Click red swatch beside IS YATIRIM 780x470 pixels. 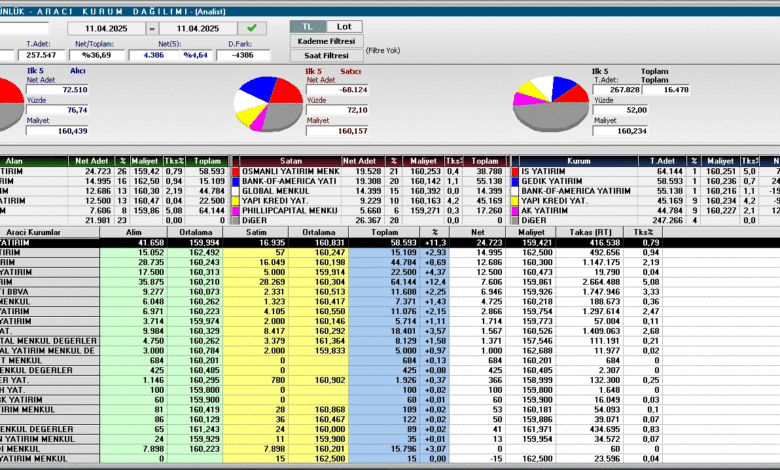coord(515,172)
